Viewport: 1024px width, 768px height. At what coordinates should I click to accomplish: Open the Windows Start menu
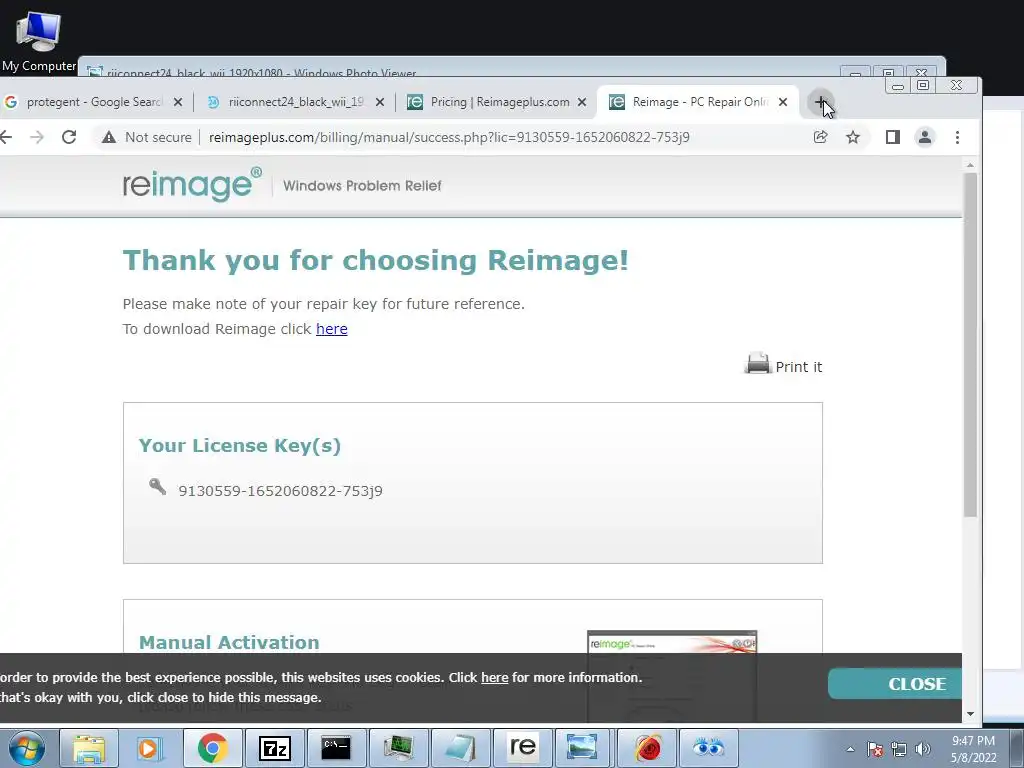pyautogui.click(x=27, y=748)
